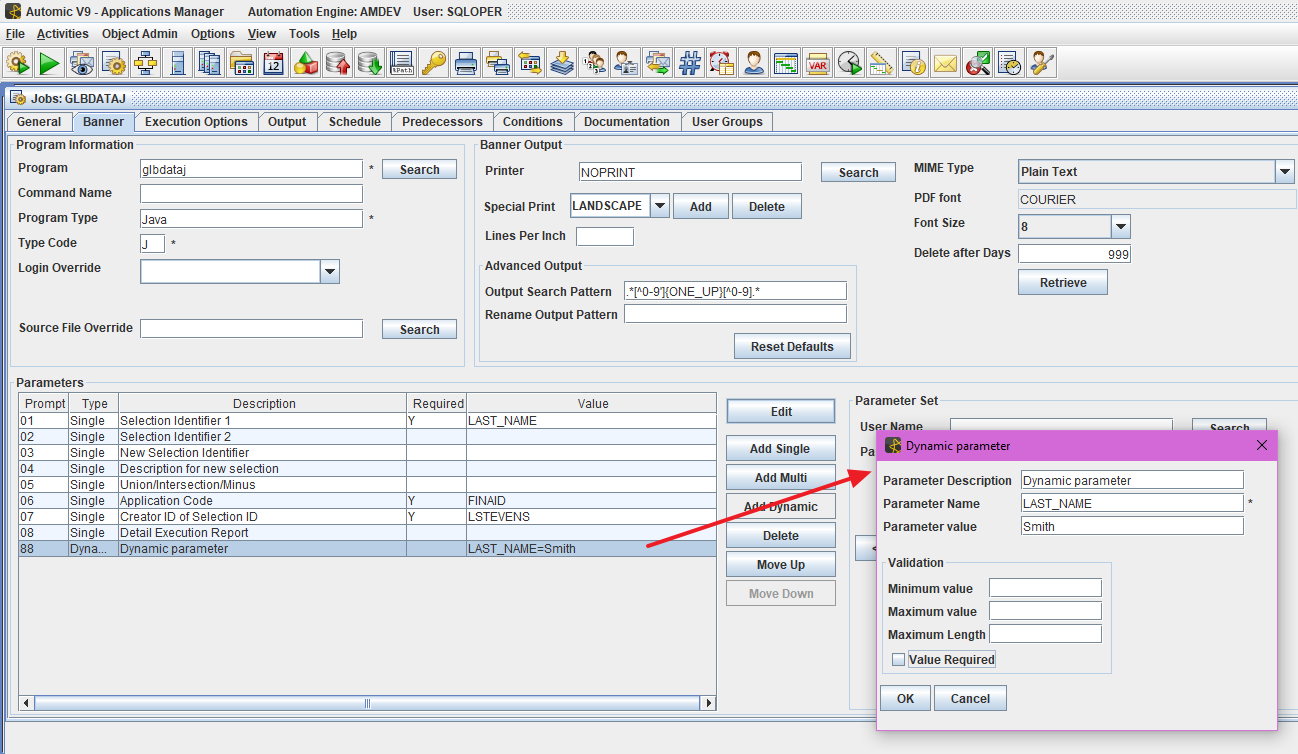Open the Font Size dropdown
1298x754 pixels.
1120,226
